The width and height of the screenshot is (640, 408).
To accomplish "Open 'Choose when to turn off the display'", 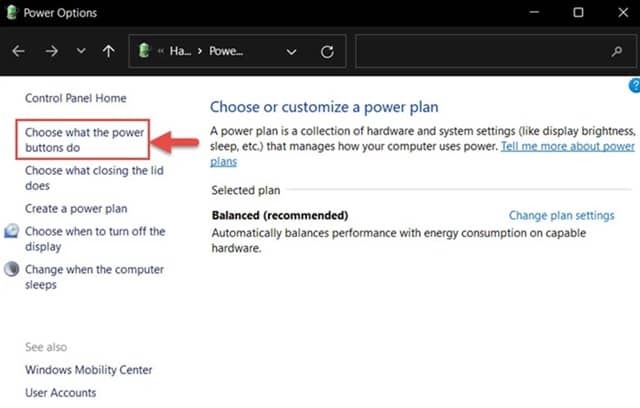I will [81, 238].
